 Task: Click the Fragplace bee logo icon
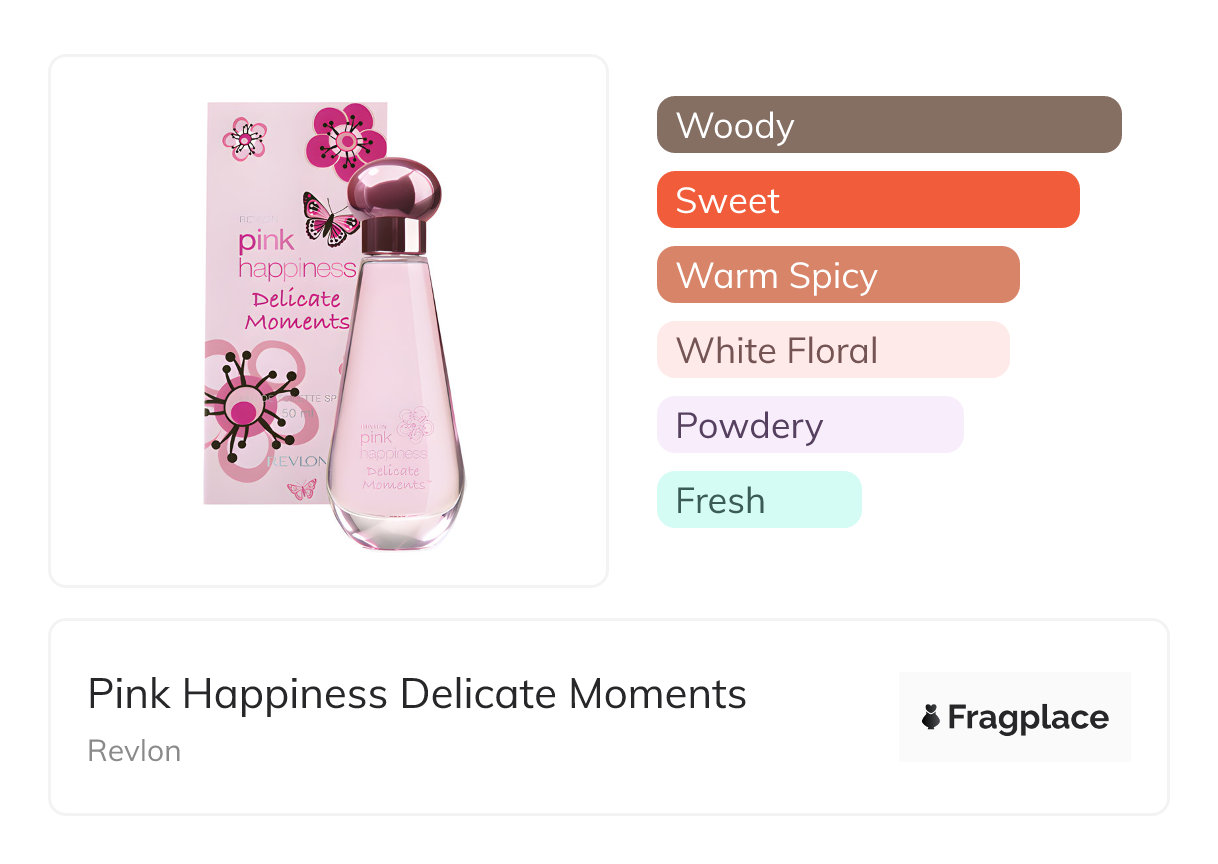point(931,717)
